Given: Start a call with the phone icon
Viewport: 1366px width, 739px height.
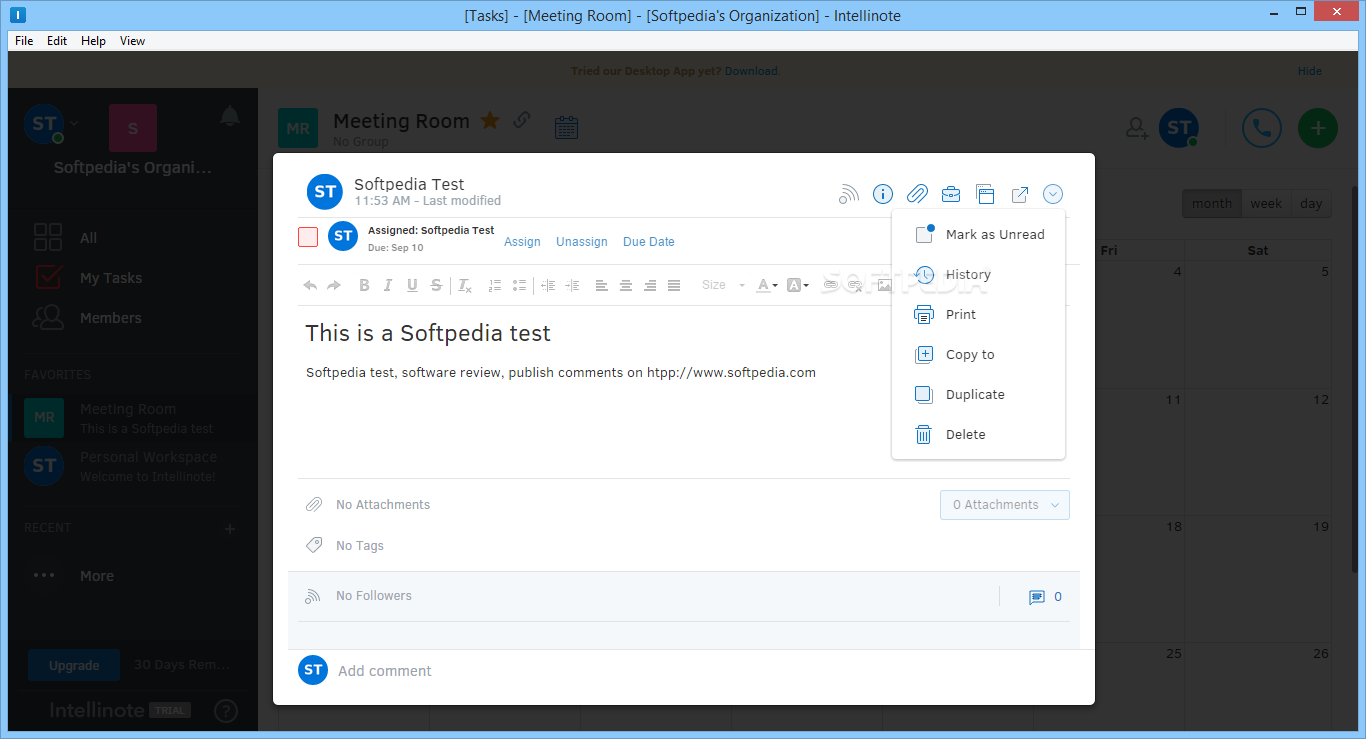Looking at the screenshot, I should pyautogui.click(x=1262, y=128).
